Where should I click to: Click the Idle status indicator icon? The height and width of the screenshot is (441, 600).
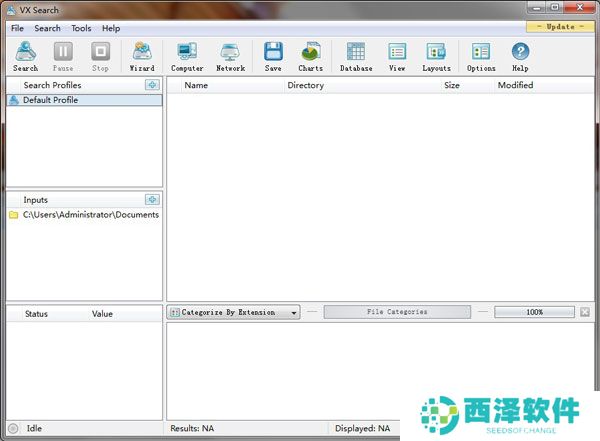[13, 428]
